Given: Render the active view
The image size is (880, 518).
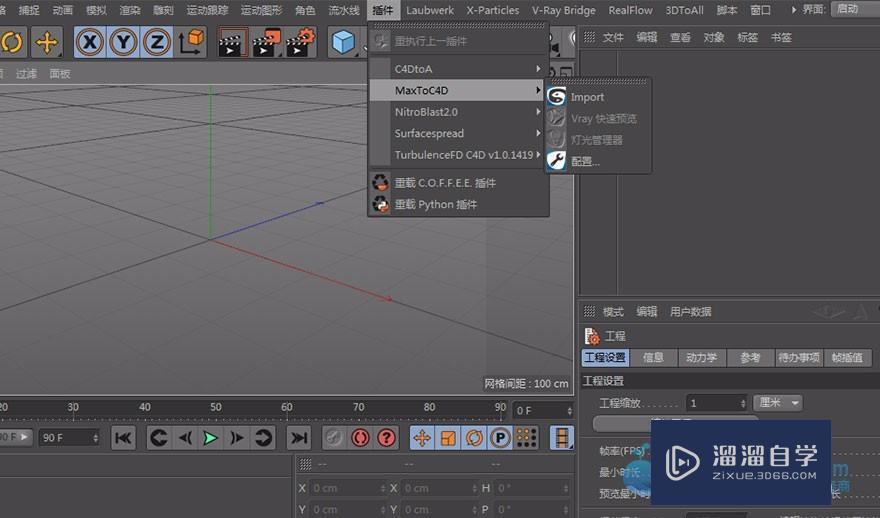Looking at the screenshot, I should click(x=232, y=43).
